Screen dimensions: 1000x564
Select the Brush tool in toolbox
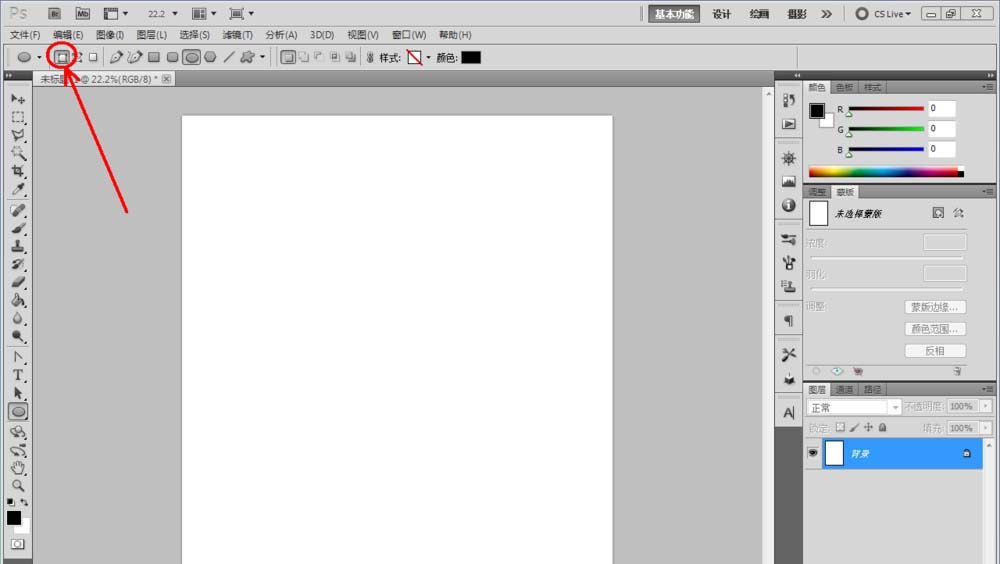[18, 228]
